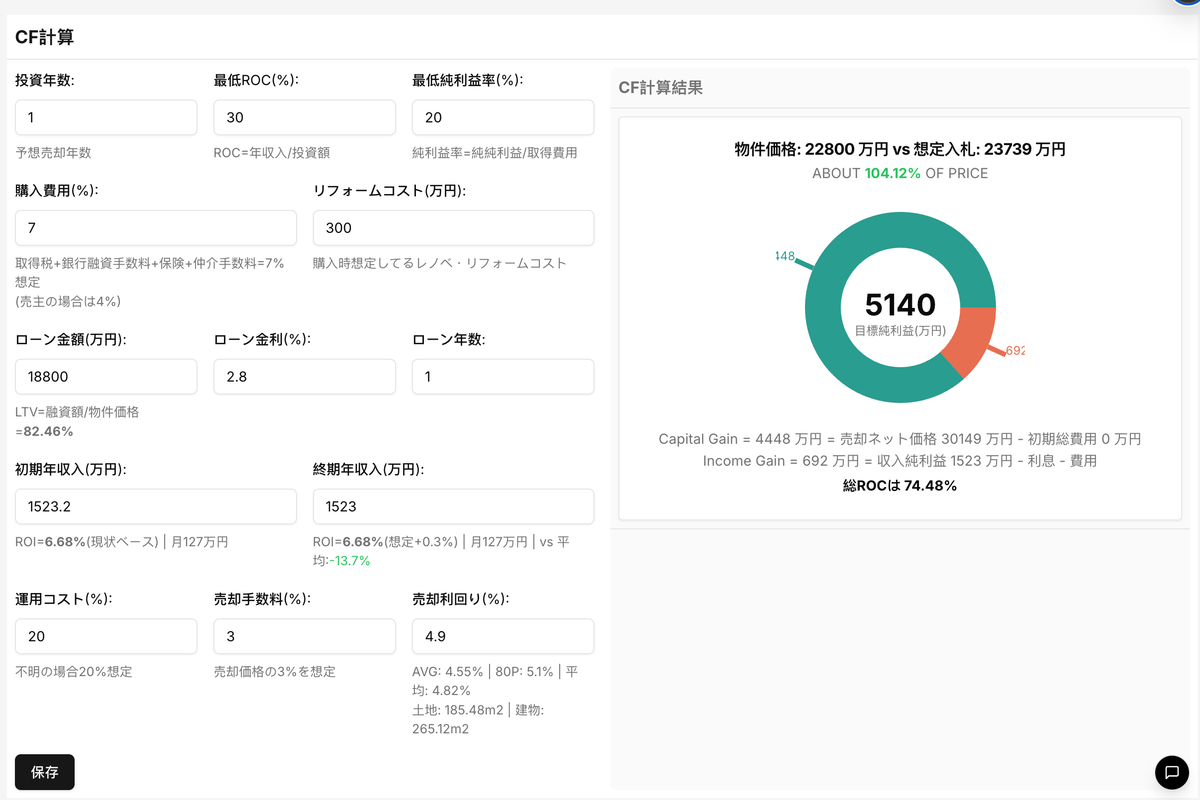Click the 5140 目標純利益 center value
1200x800 pixels.
tap(900, 304)
